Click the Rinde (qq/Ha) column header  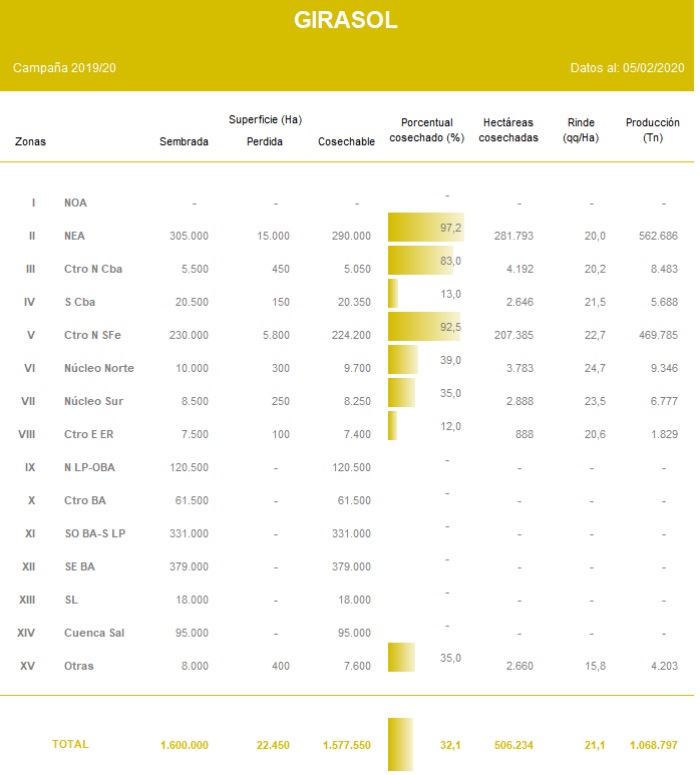pos(581,130)
